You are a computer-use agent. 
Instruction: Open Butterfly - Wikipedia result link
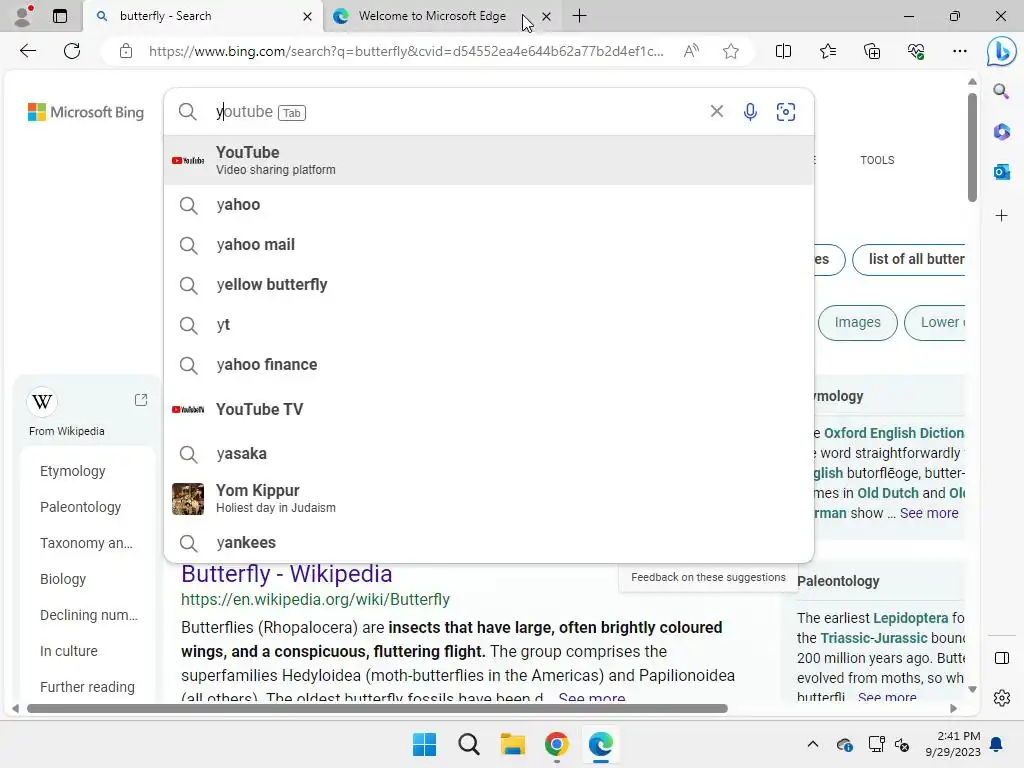287,574
